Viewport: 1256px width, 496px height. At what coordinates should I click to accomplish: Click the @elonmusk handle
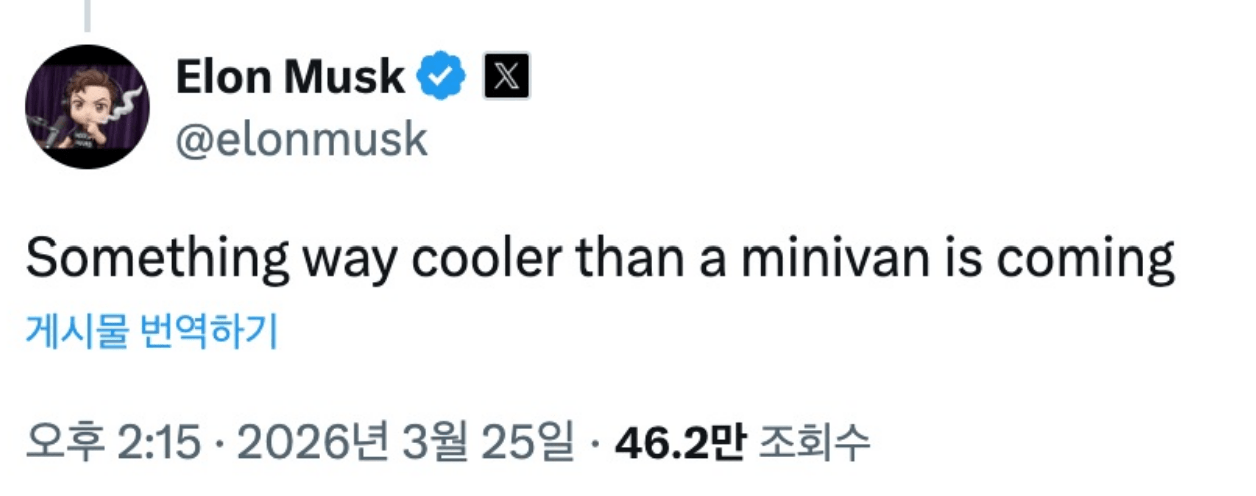click(301, 140)
